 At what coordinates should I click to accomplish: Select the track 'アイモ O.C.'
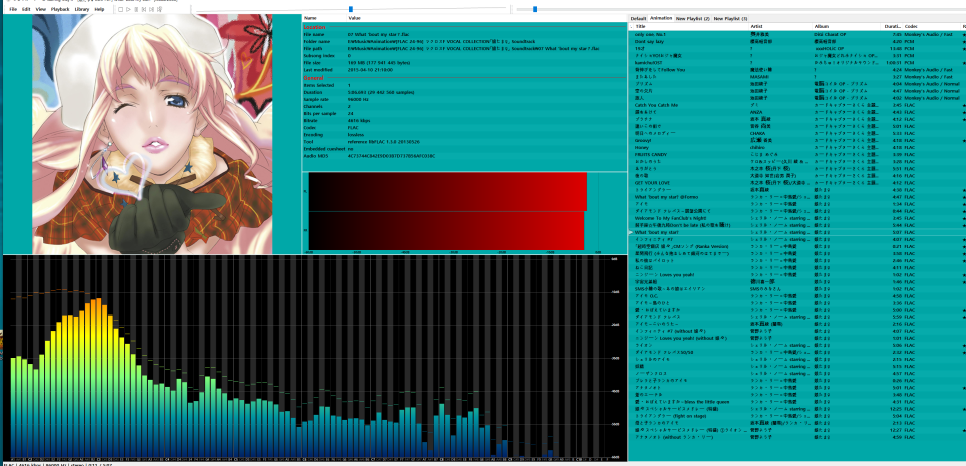point(797,295)
